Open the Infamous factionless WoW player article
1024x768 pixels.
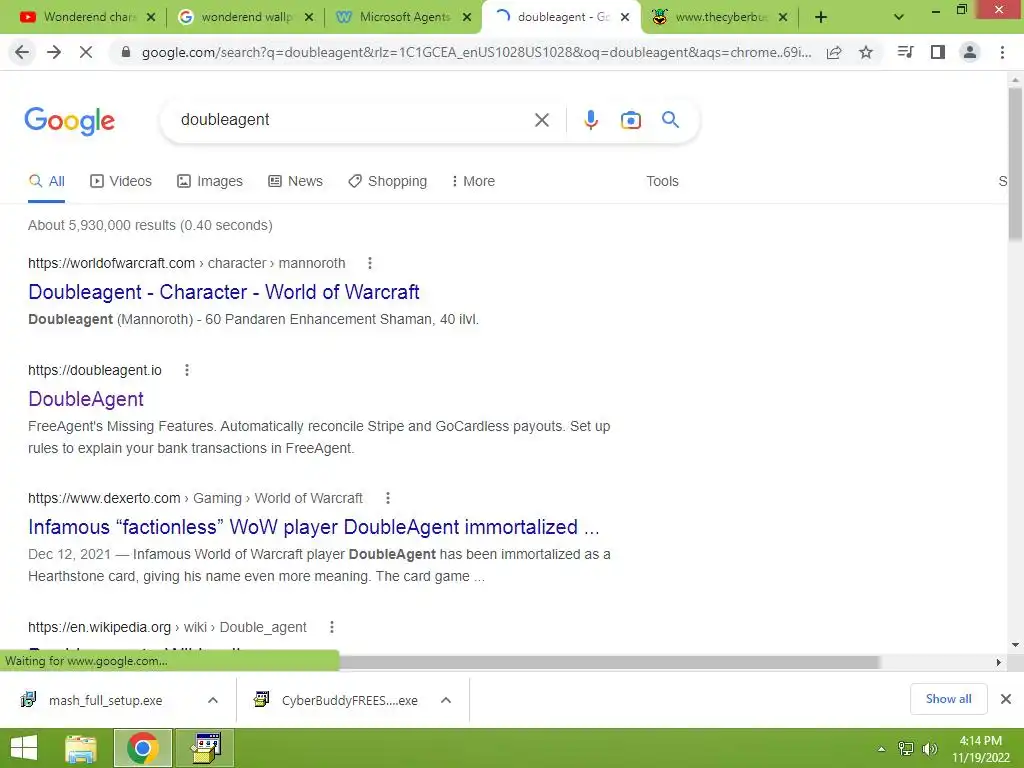313,527
